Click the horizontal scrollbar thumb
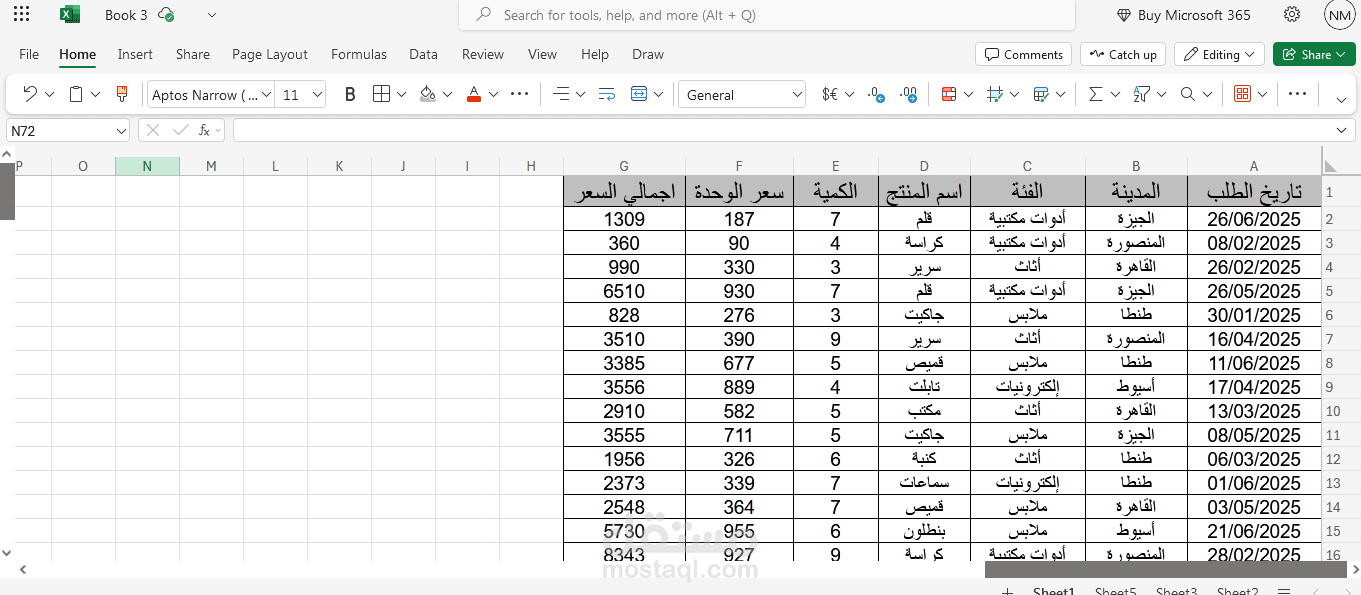 click(1166, 569)
